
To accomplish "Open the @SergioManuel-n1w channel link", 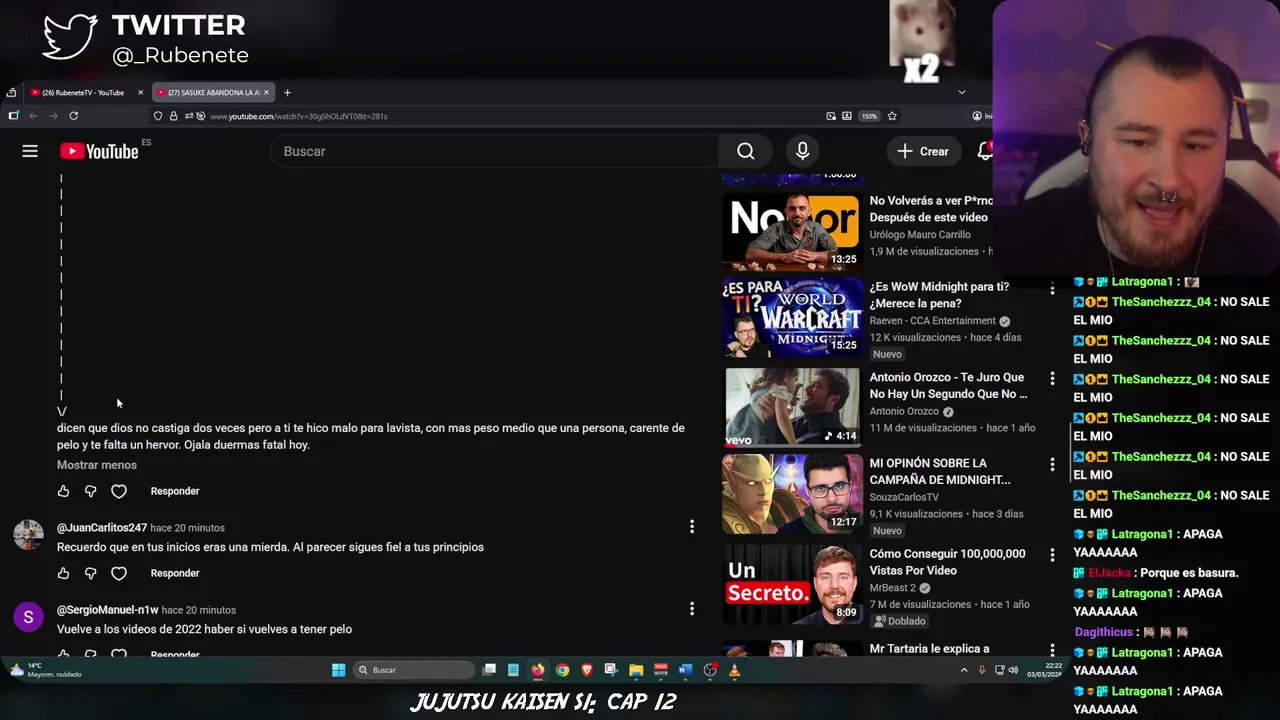I will pyautogui.click(x=108, y=610).
